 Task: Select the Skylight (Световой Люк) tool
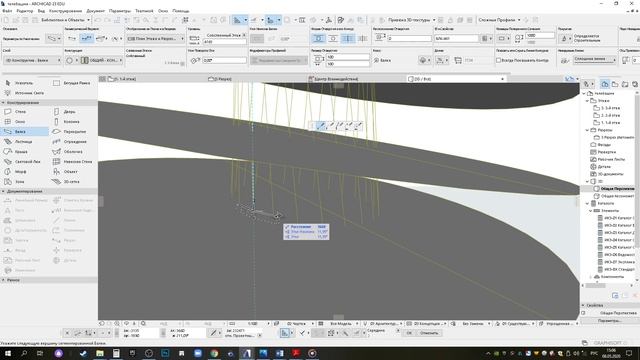coord(23,162)
